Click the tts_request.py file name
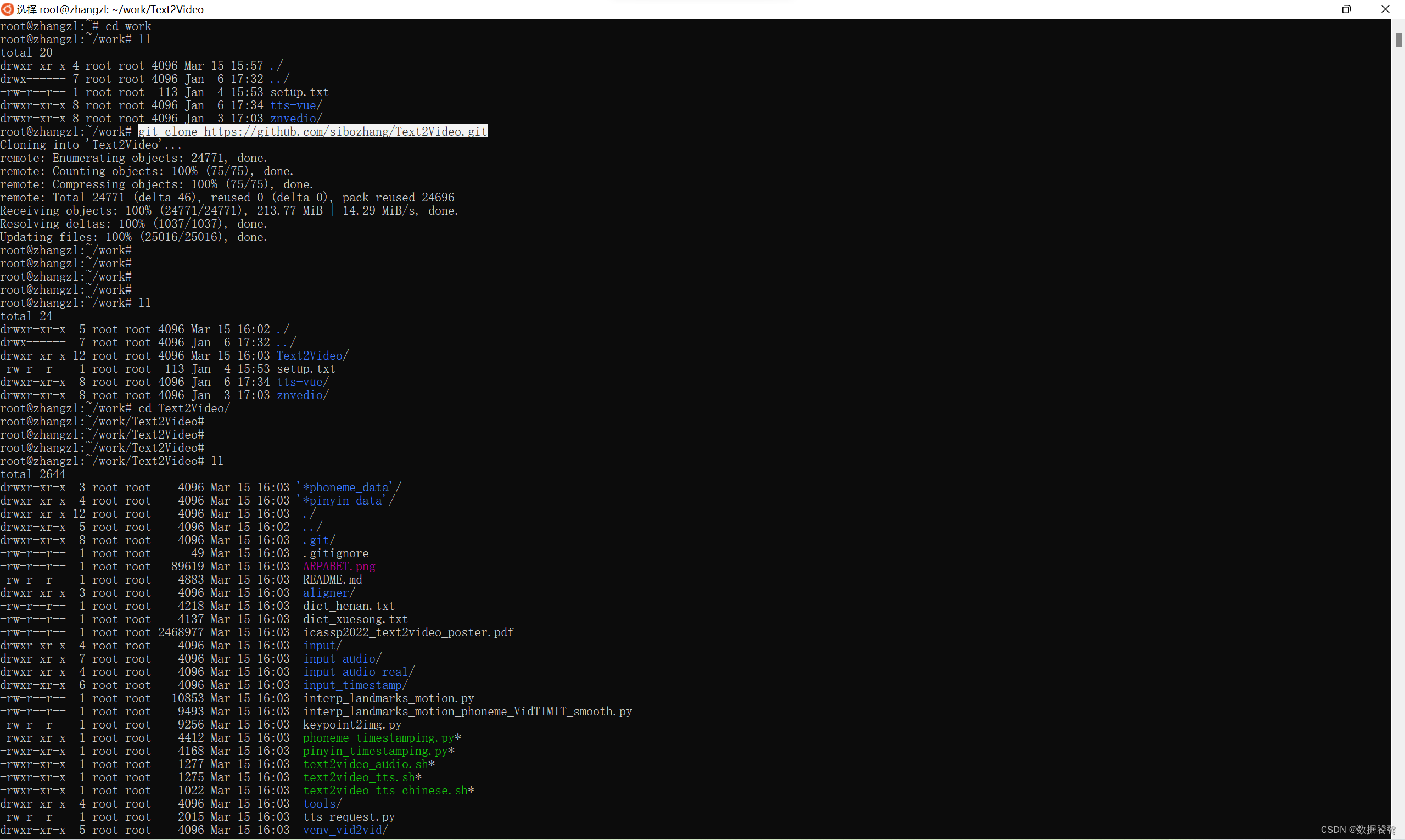 349,817
